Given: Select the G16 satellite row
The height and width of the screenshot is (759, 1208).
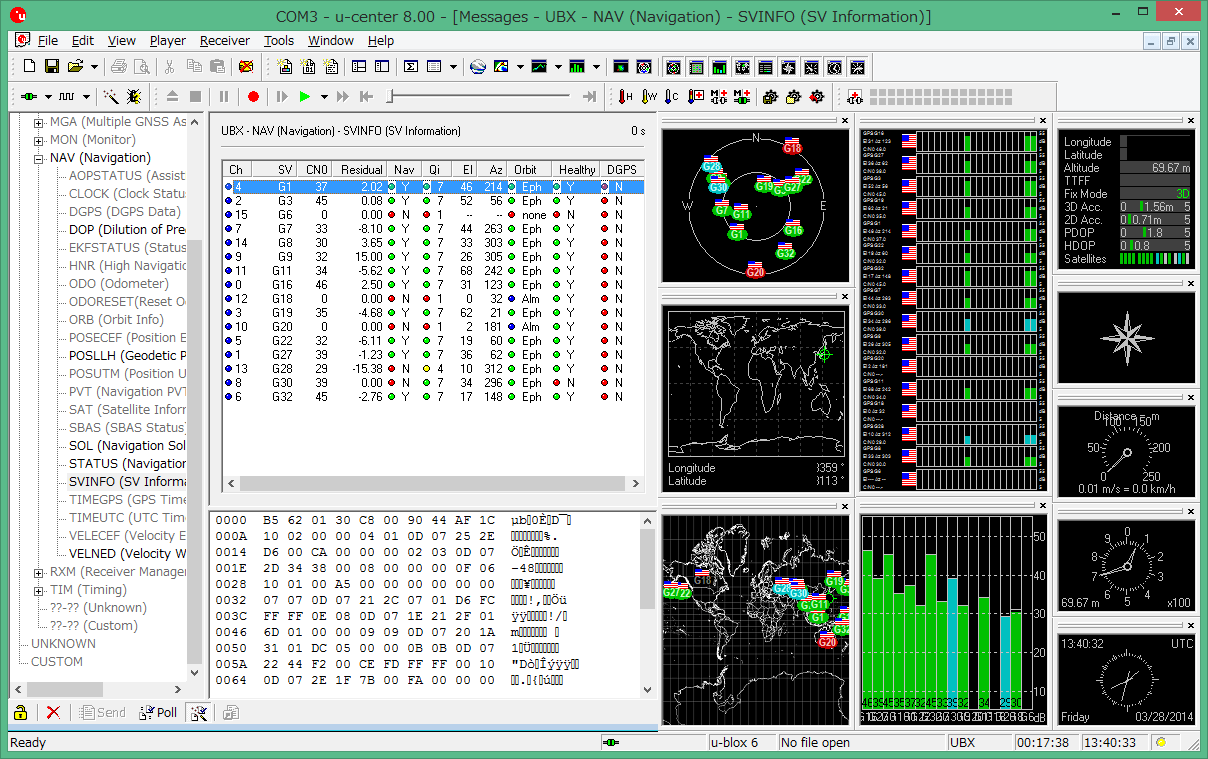Looking at the screenshot, I should 432,285.
